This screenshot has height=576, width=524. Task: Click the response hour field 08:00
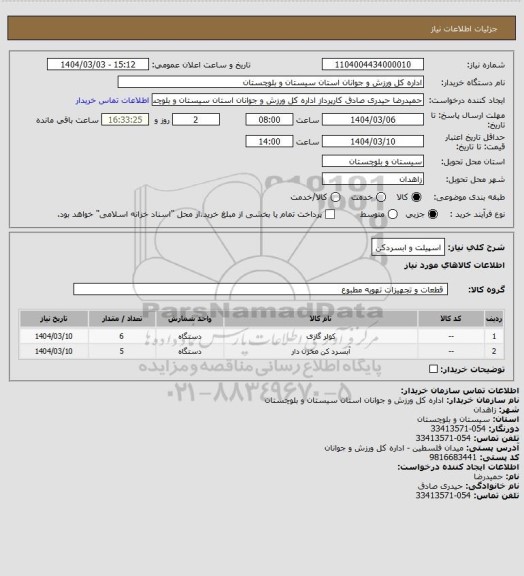coord(269,120)
